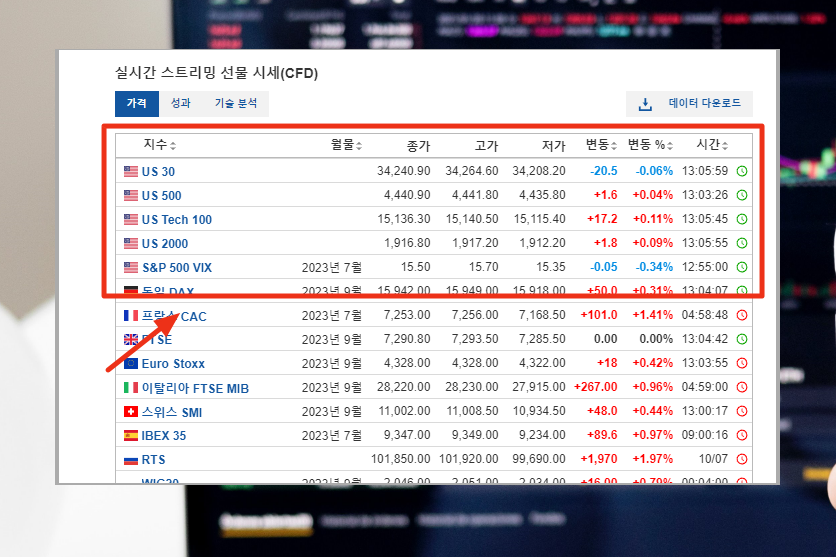This screenshot has width=836, height=557.
Task: Click IBEX 35 time 09:00:16
Action: click(705, 435)
